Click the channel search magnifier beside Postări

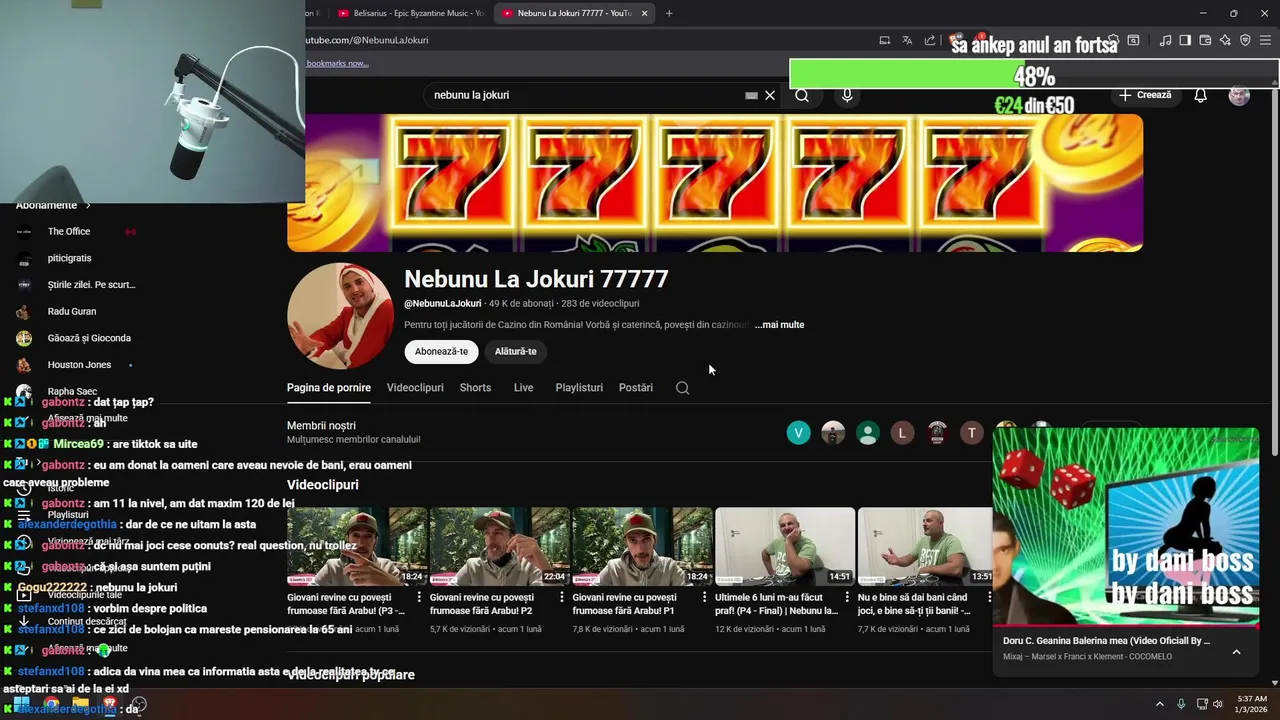pyautogui.click(x=682, y=388)
